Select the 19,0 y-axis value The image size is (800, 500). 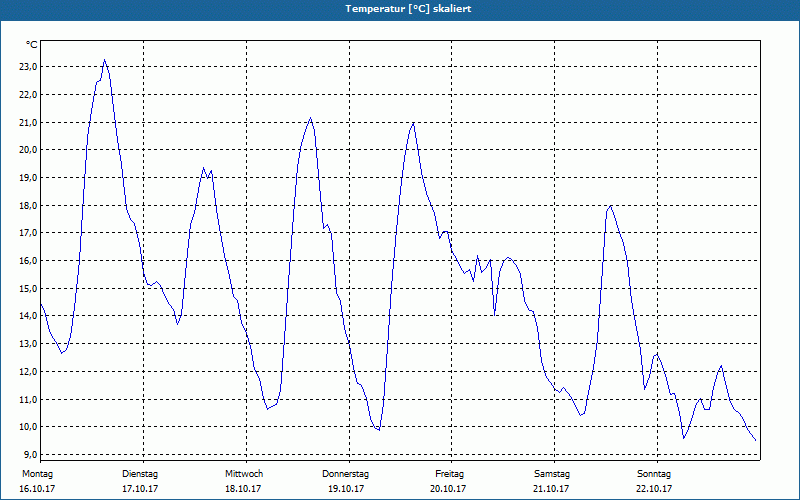pos(27,178)
